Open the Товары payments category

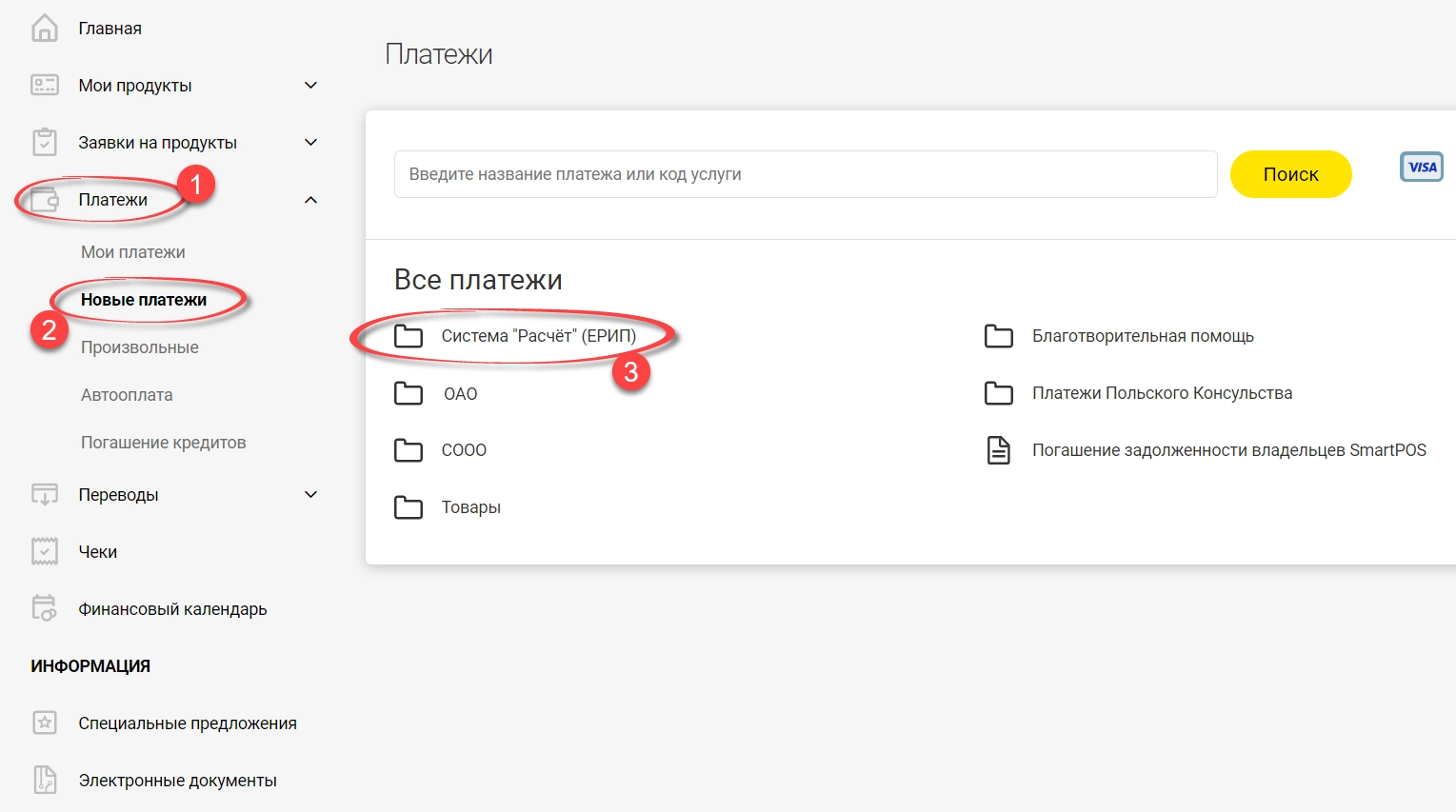click(471, 507)
